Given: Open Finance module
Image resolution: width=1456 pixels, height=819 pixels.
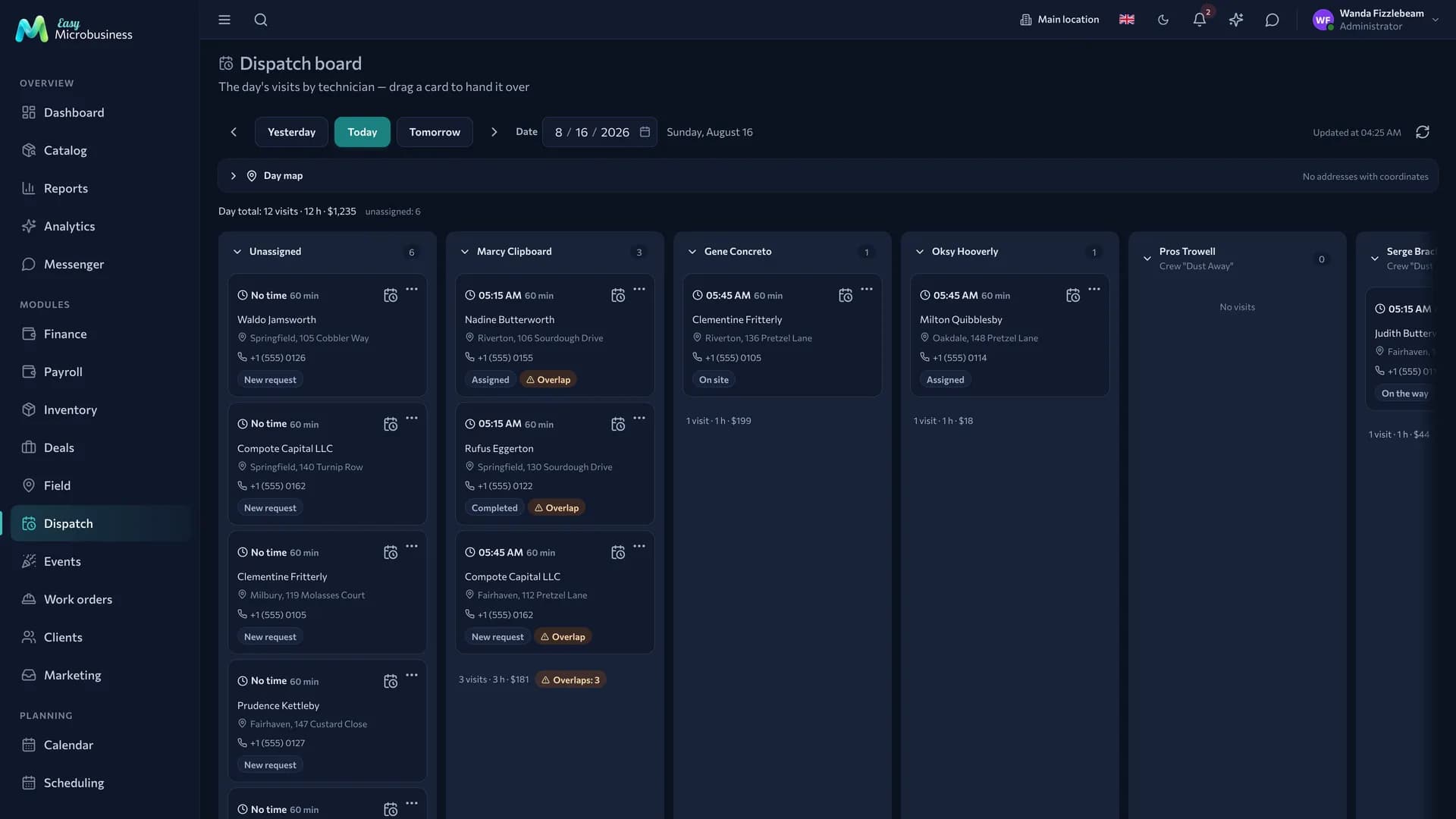Looking at the screenshot, I should (x=101, y=334).
